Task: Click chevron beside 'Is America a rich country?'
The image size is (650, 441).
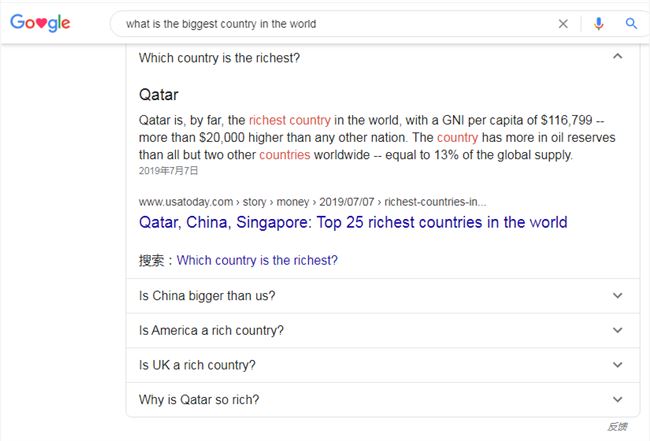Action: pos(618,330)
